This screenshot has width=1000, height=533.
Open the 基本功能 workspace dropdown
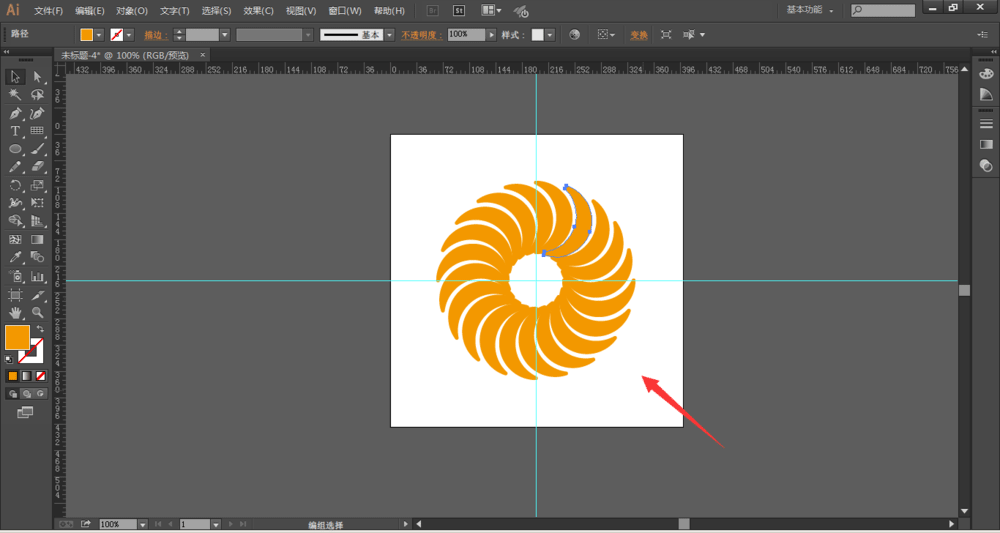coord(810,10)
